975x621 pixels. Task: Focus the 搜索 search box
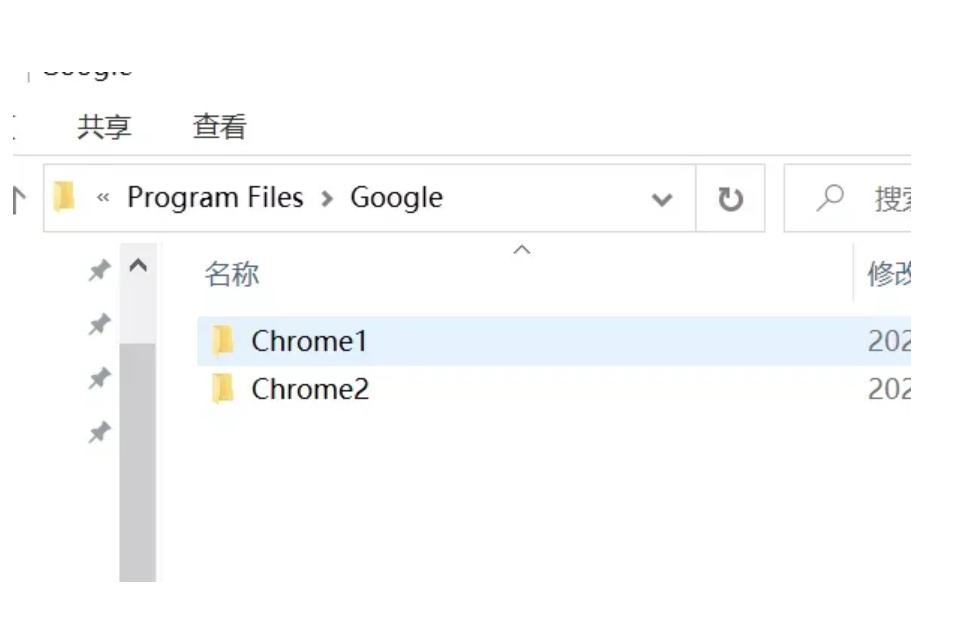[x=890, y=199]
